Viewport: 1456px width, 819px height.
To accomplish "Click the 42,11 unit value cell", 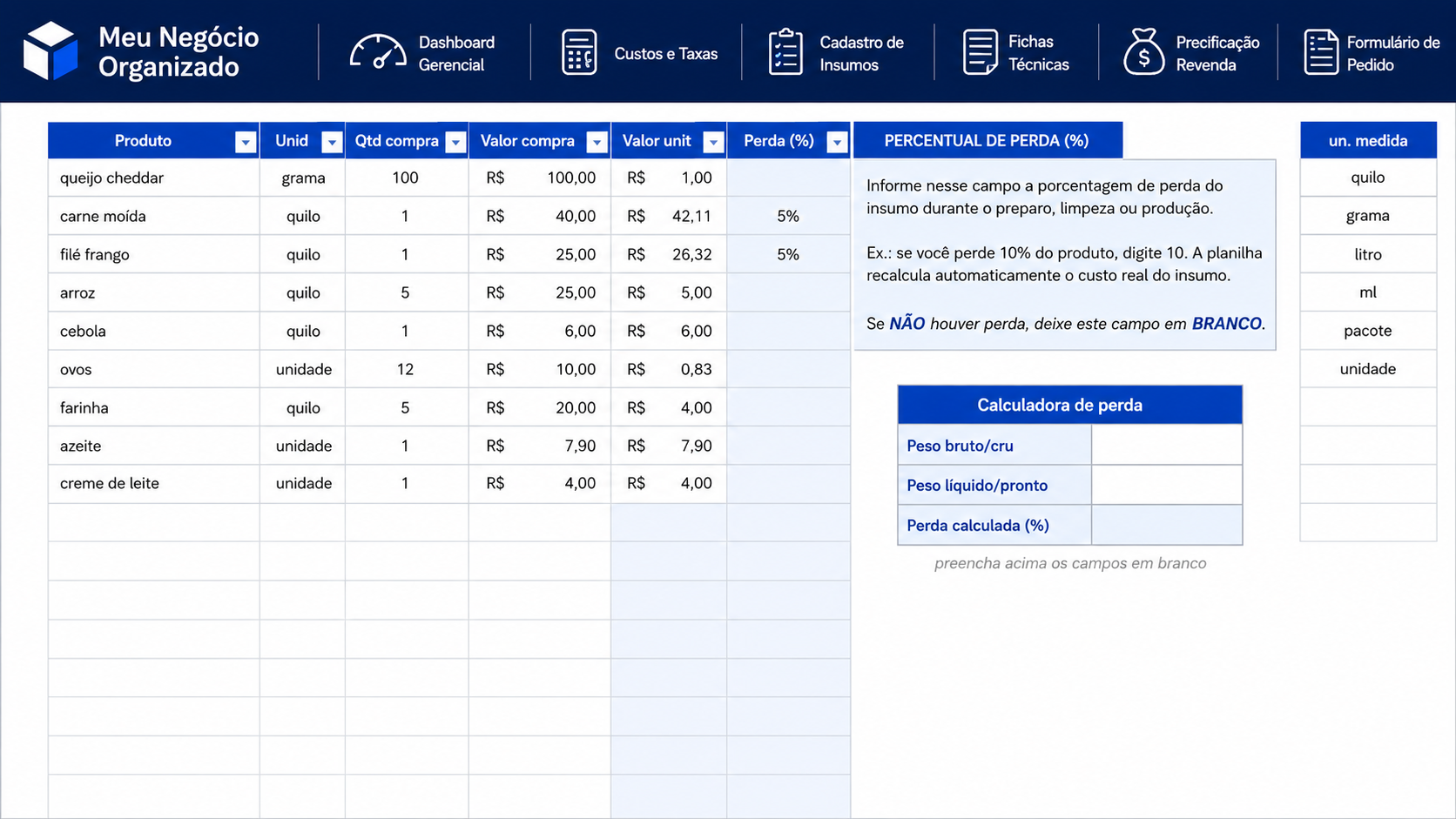I will click(669, 216).
